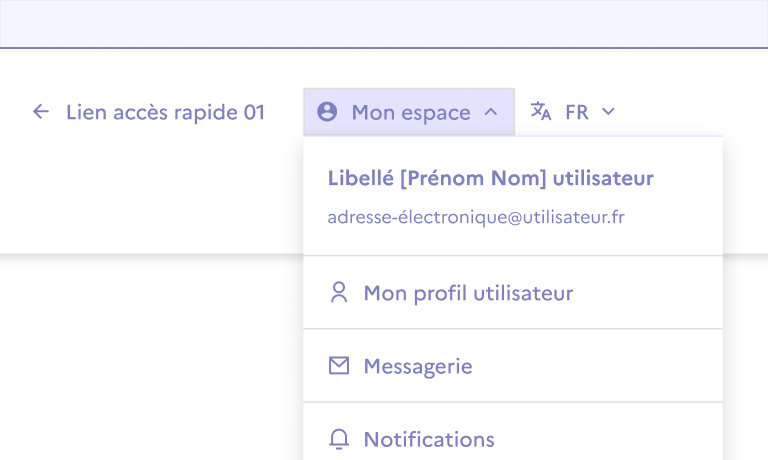Click the adresse-électronique@utilisateur.fr email text
768x460 pixels.
[476, 216]
